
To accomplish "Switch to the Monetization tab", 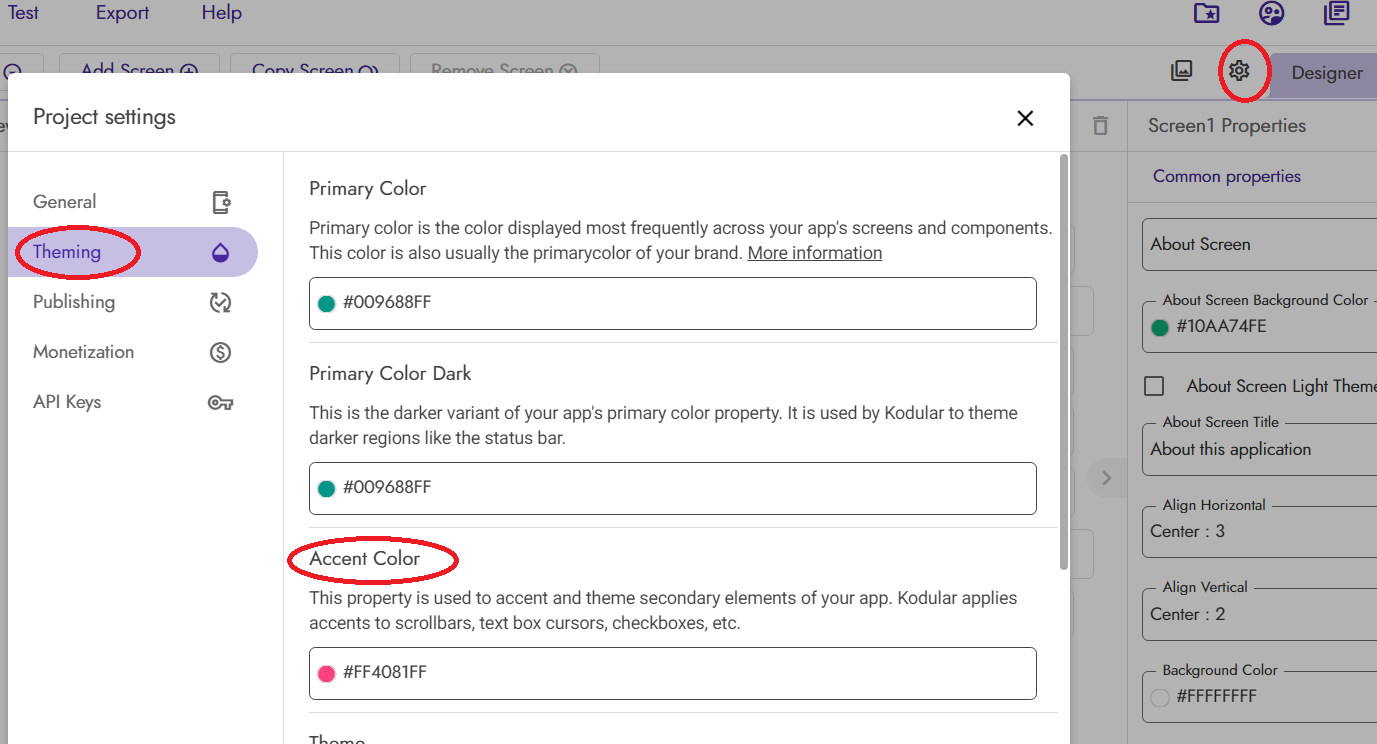I will coord(133,352).
